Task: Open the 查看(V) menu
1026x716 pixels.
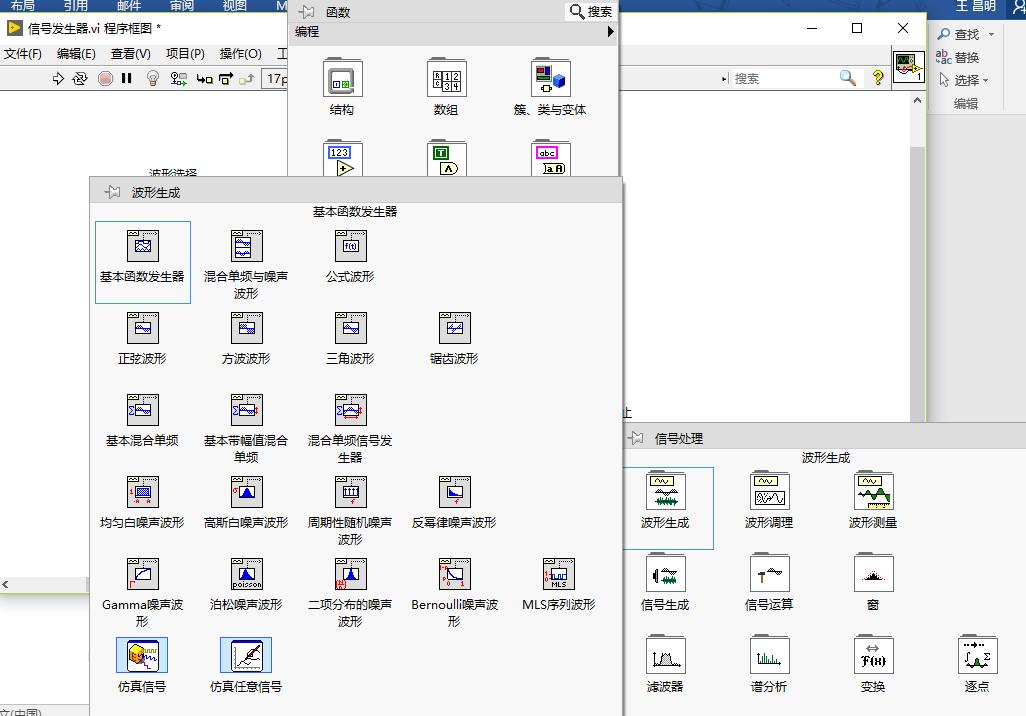Action: [130, 54]
